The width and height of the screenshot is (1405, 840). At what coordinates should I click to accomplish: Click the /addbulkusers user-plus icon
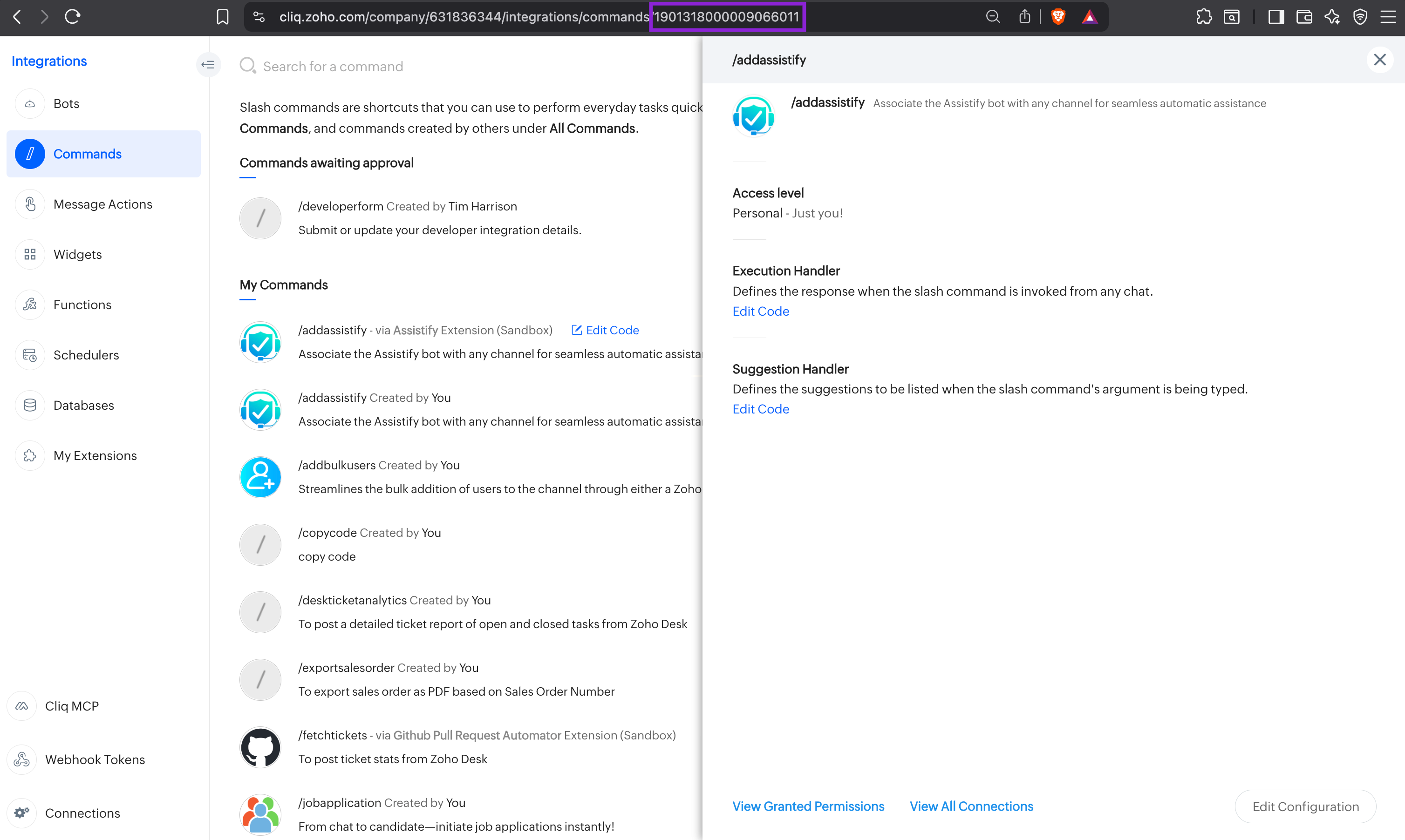click(260, 477)
